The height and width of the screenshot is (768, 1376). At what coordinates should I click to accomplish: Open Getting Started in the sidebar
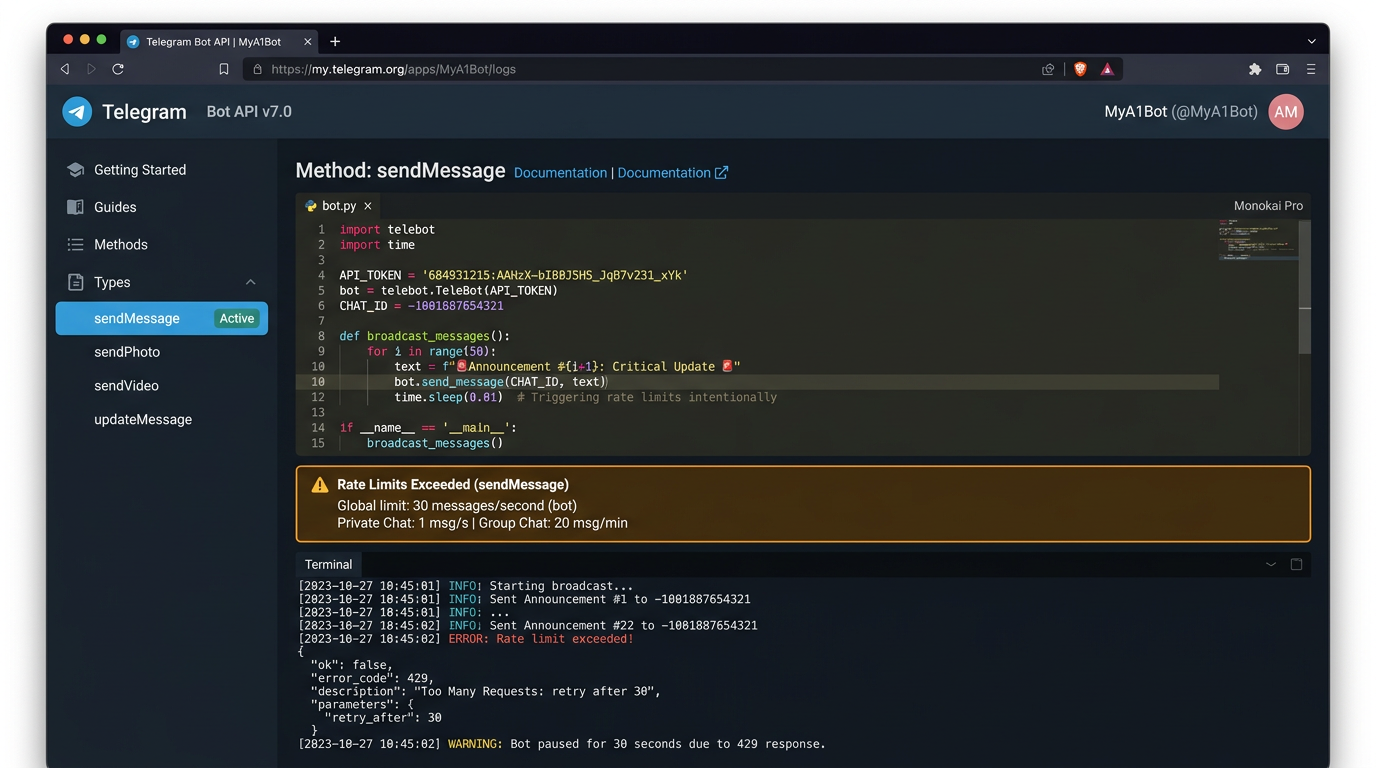point(139,170)
